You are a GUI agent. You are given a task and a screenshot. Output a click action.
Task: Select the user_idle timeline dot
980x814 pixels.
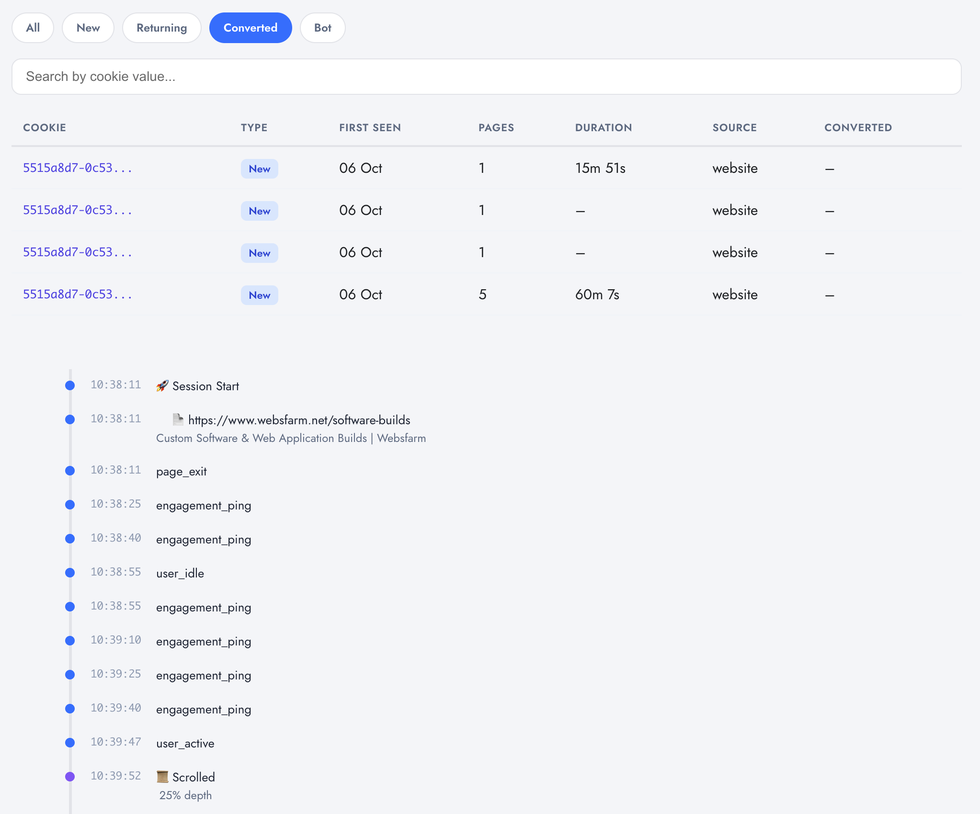70,573
